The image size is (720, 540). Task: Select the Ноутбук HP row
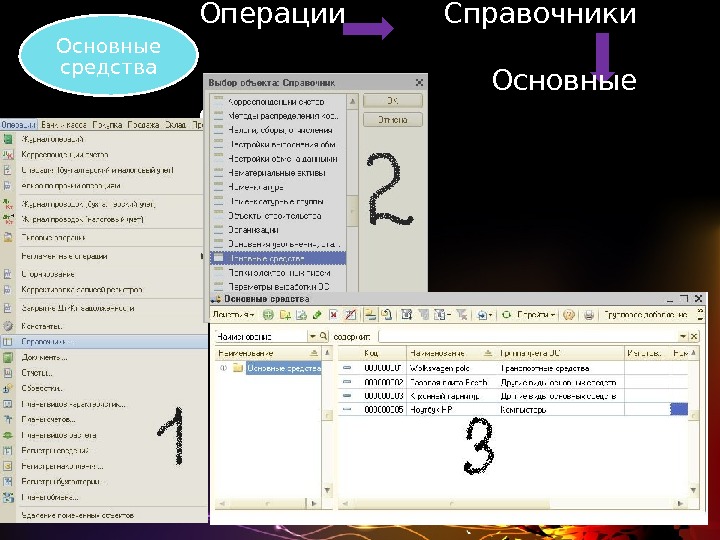[x=513, y=409]
